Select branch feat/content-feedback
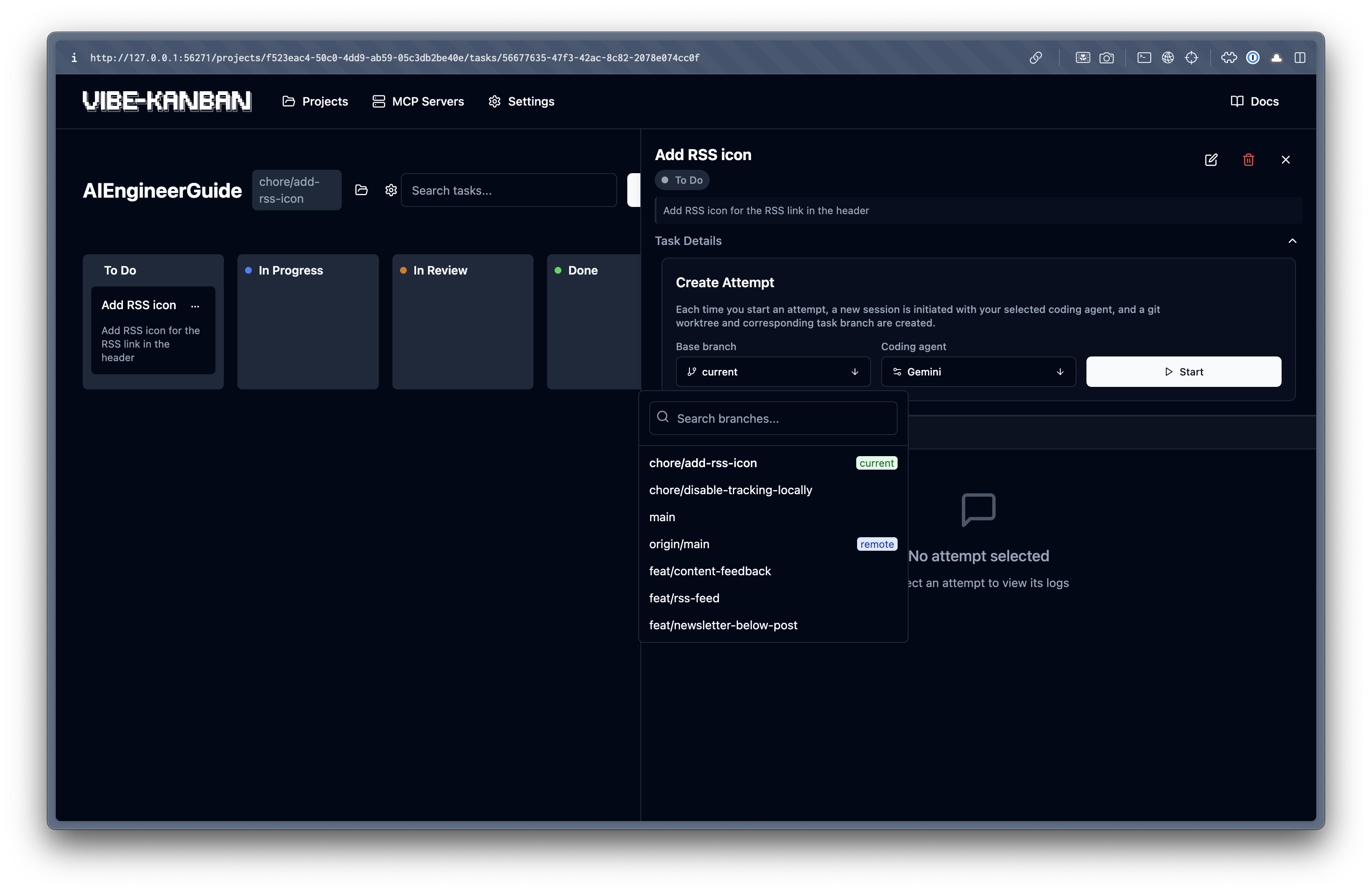This screenshot has height=892, width=1372. click(773, 571)
